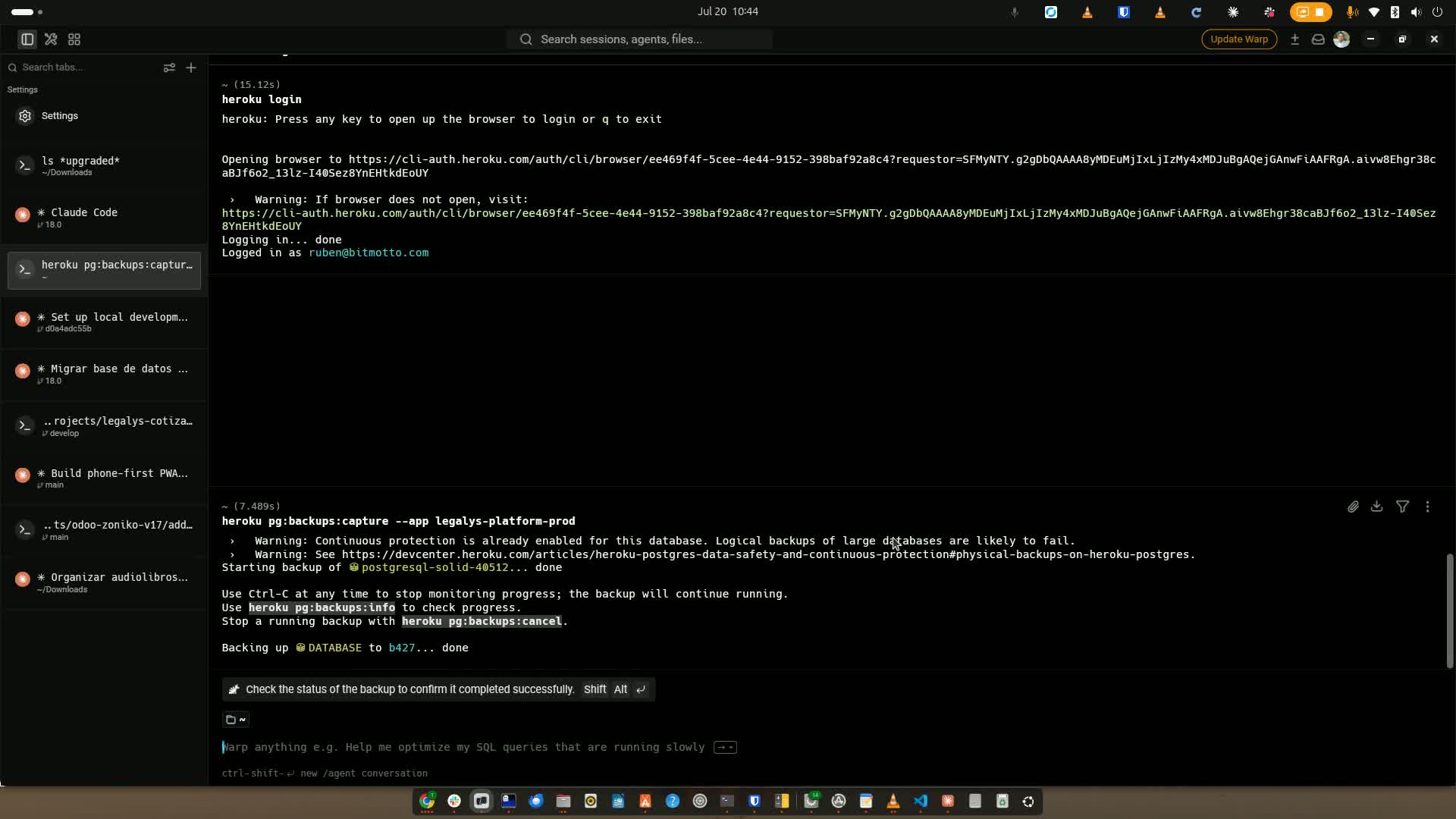
Task: Open the "Organizar audiolibros" tab
Action: click(x=104, y=582)
